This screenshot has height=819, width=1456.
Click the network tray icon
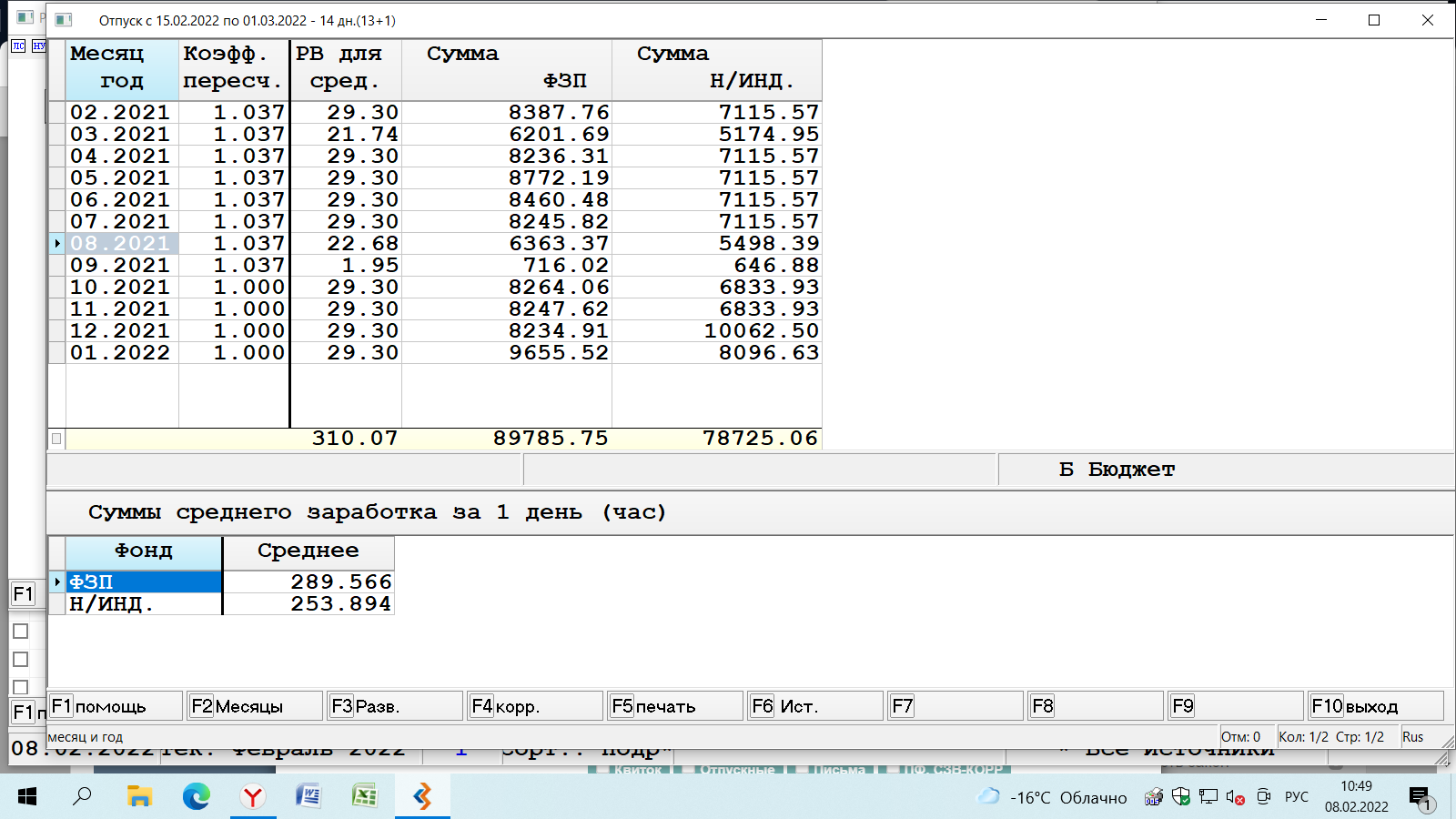tap(1208, 797)
